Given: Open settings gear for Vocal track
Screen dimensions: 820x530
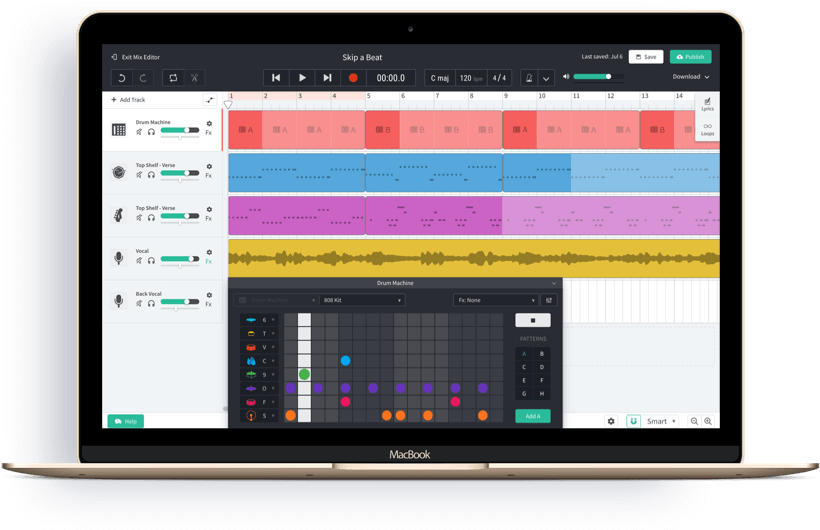Looking at the screenshot, I should coord(209,251).
